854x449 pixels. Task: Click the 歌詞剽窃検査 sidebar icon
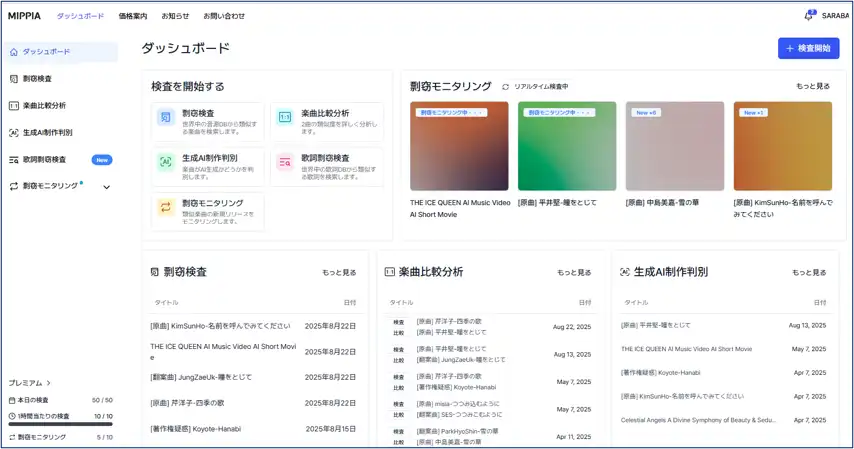(14, 160)
